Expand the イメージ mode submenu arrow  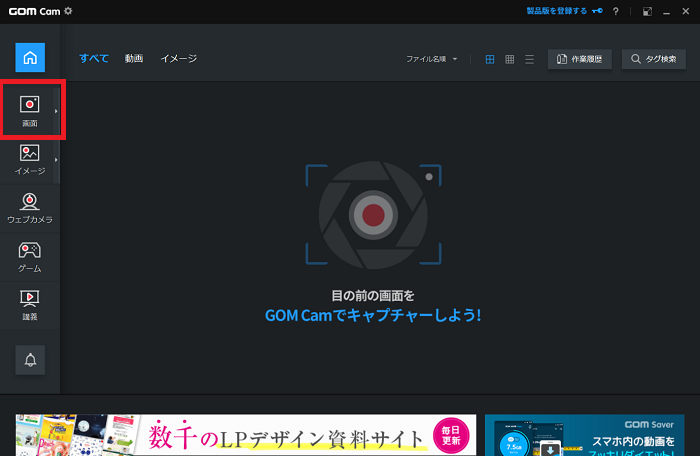point(56,159)
